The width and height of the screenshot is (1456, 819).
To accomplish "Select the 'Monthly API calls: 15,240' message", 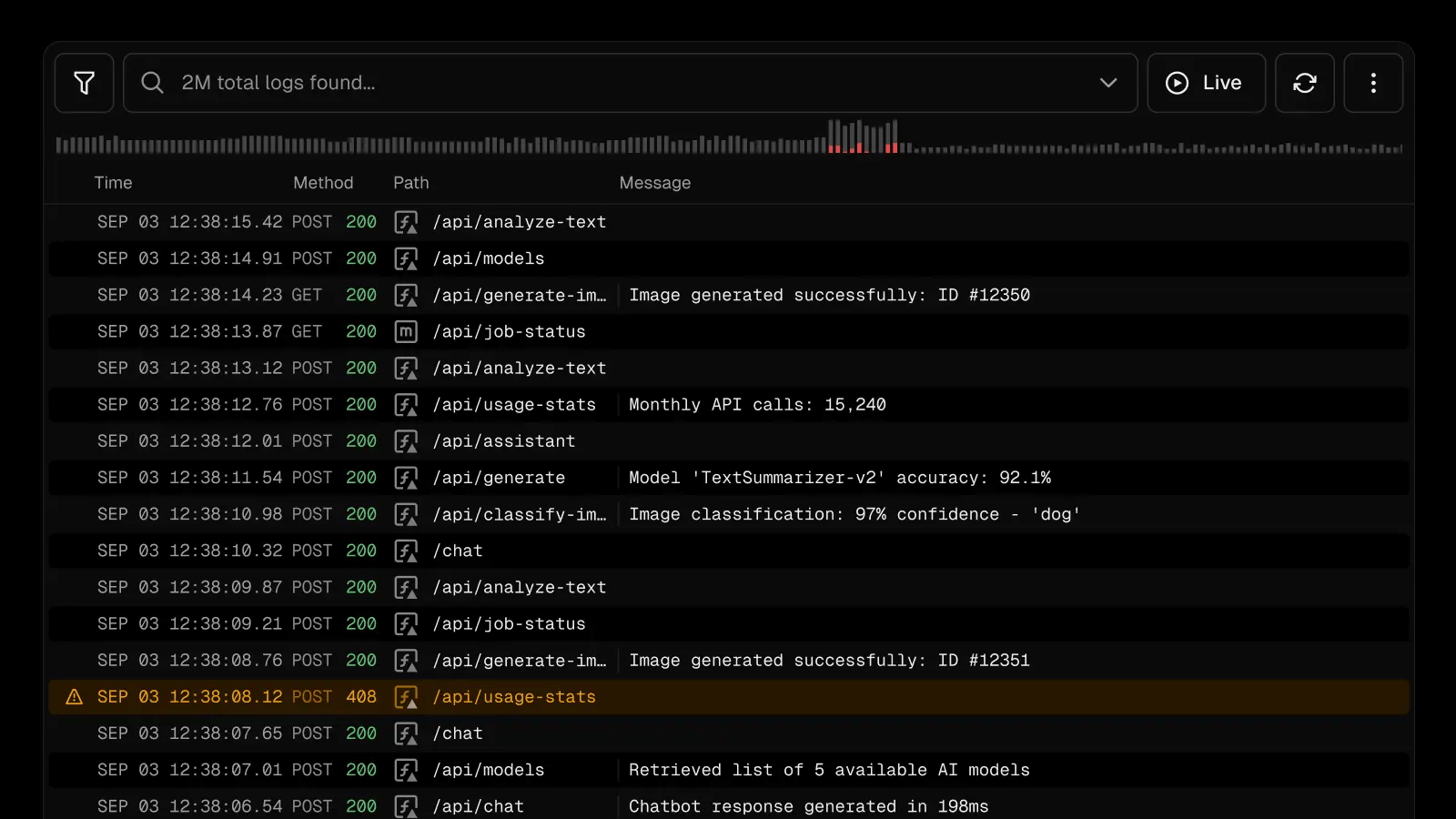I will pos(758,405).
